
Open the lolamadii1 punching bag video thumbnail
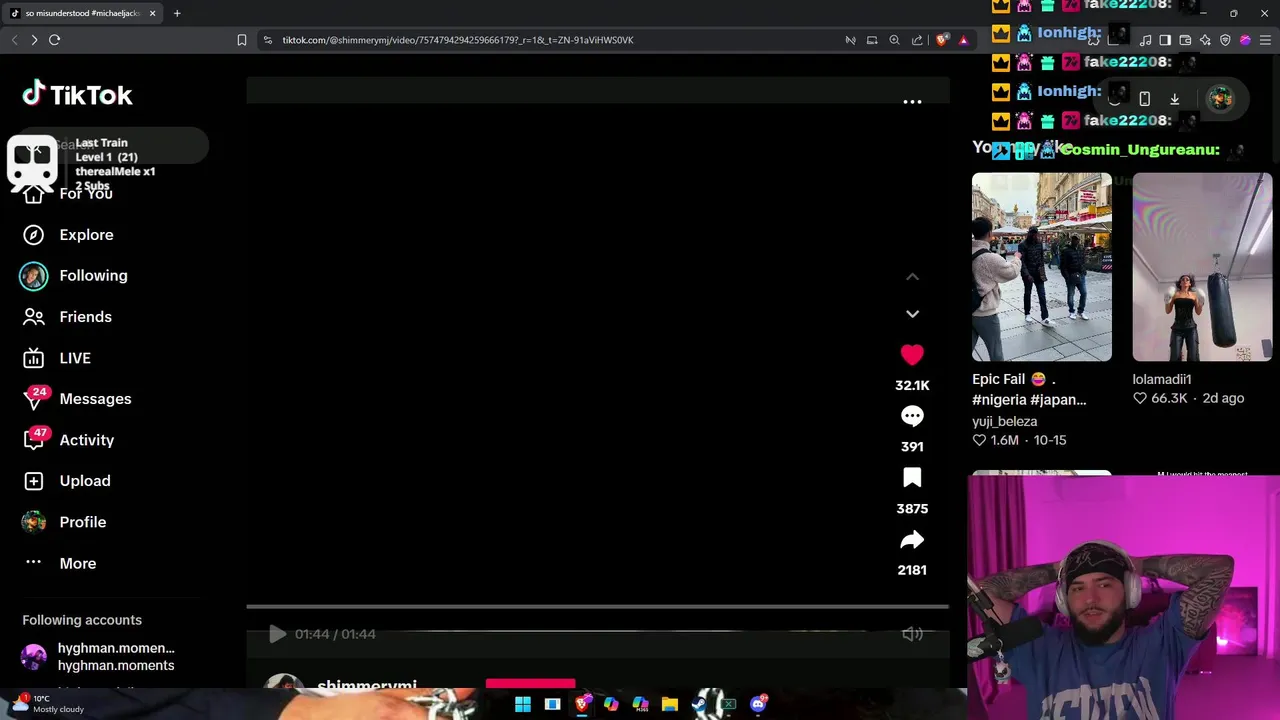(x=1202, y=267)
